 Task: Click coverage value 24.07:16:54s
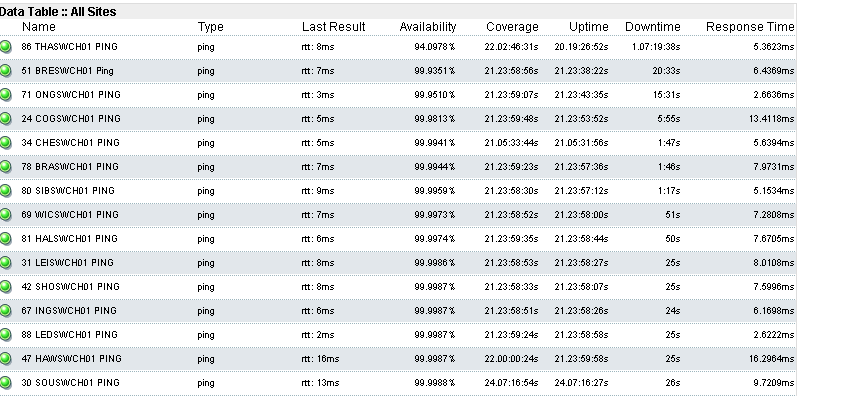point(511,382)
